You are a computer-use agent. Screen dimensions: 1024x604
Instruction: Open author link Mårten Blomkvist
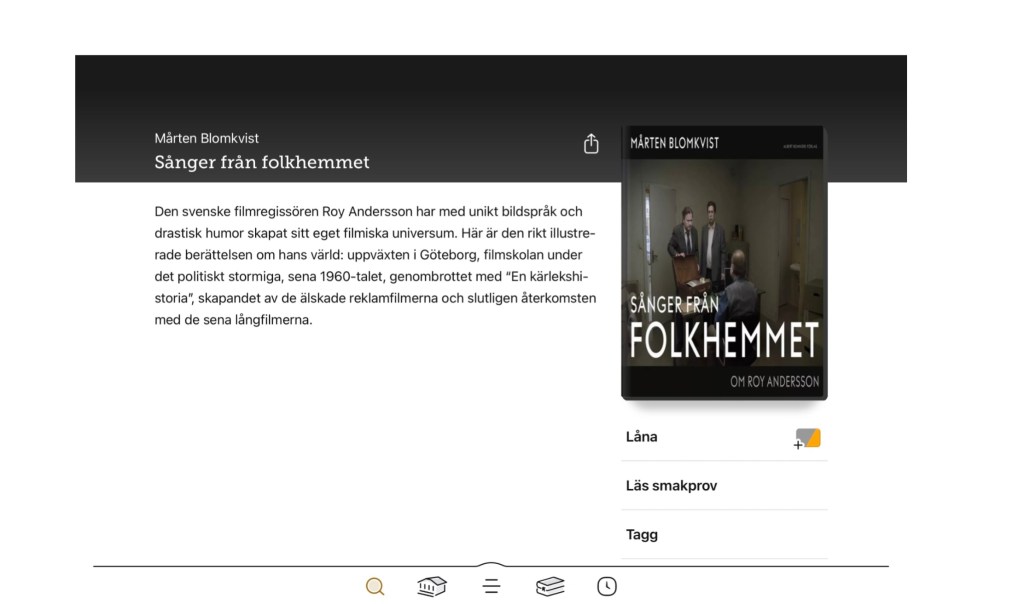click(x=206, y=138)
